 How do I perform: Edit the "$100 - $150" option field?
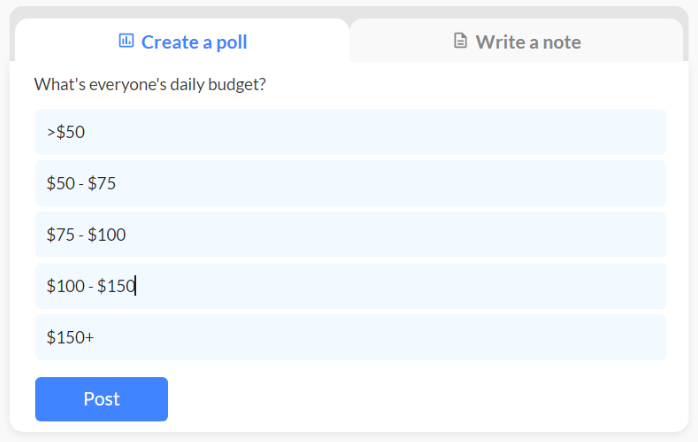(x=350, y=287)
